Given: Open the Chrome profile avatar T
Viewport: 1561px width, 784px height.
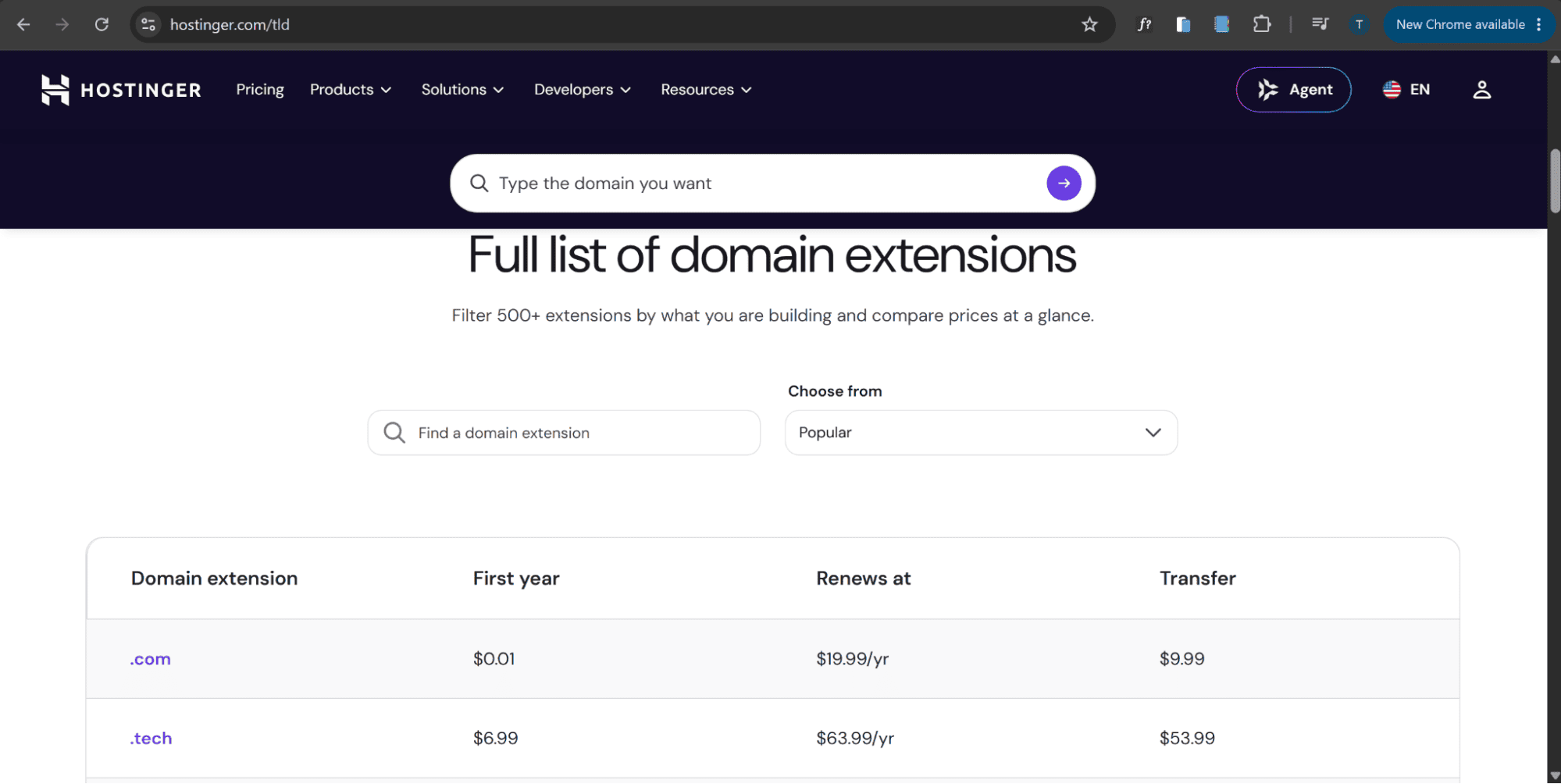Looking at the screenshot, I should point(1359,24).
